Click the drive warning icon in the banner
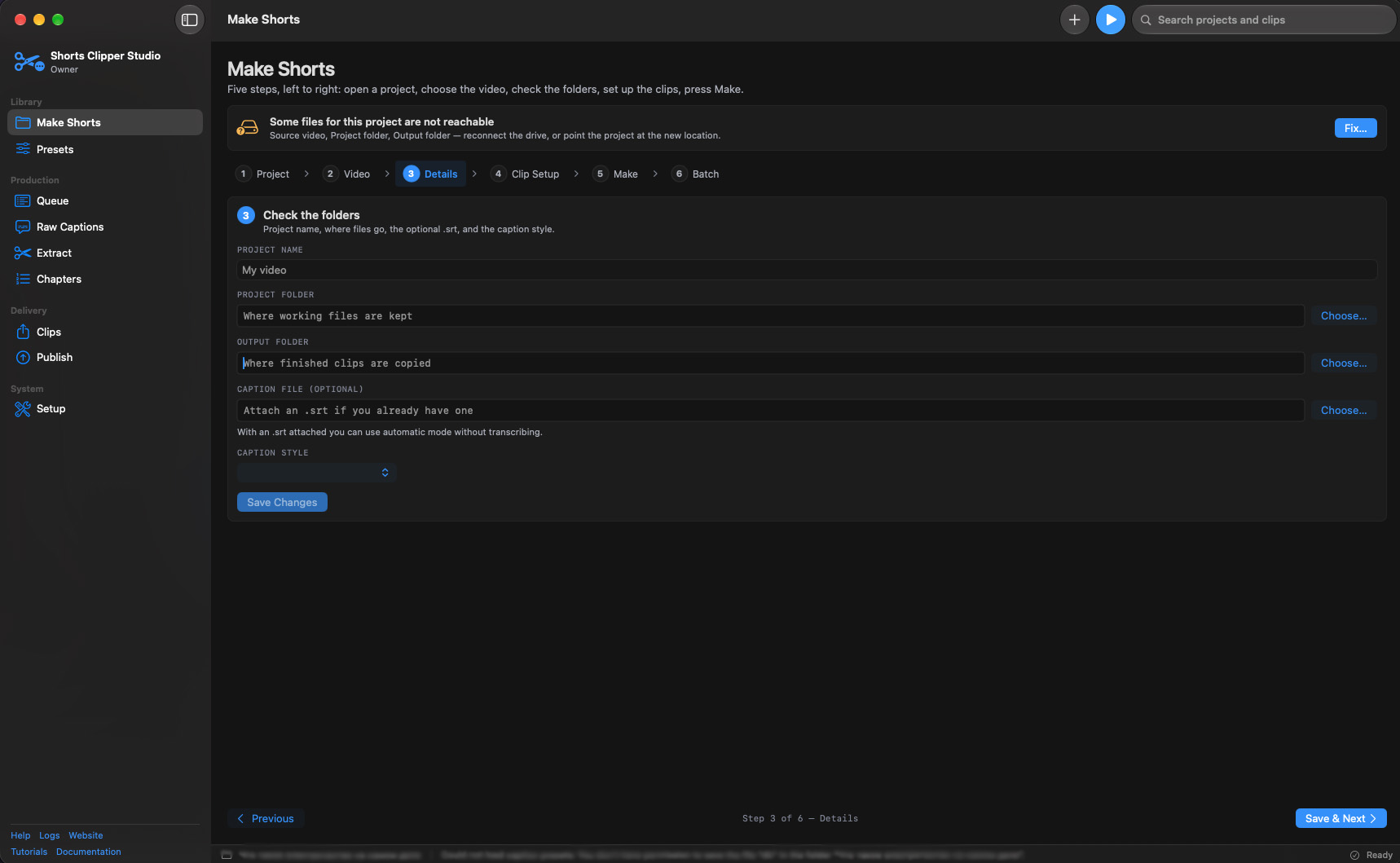 pyautogui.click(x=247, y=128)
